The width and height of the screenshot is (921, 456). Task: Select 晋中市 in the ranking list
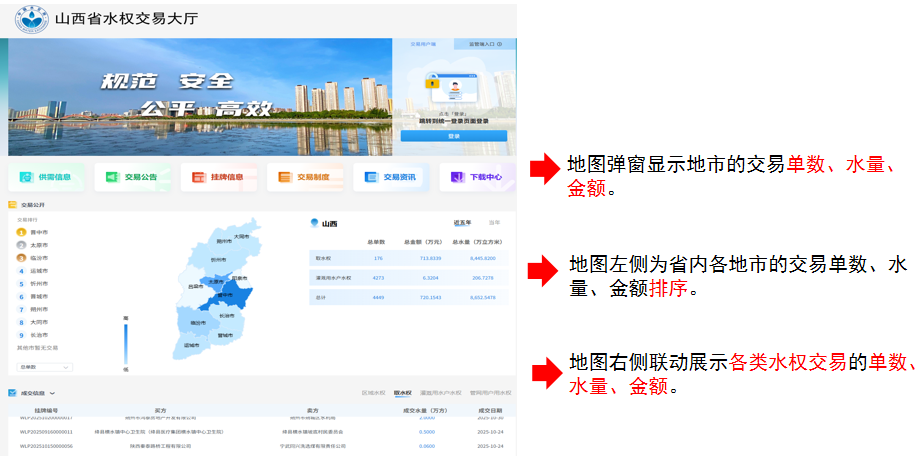coord(38,232)
